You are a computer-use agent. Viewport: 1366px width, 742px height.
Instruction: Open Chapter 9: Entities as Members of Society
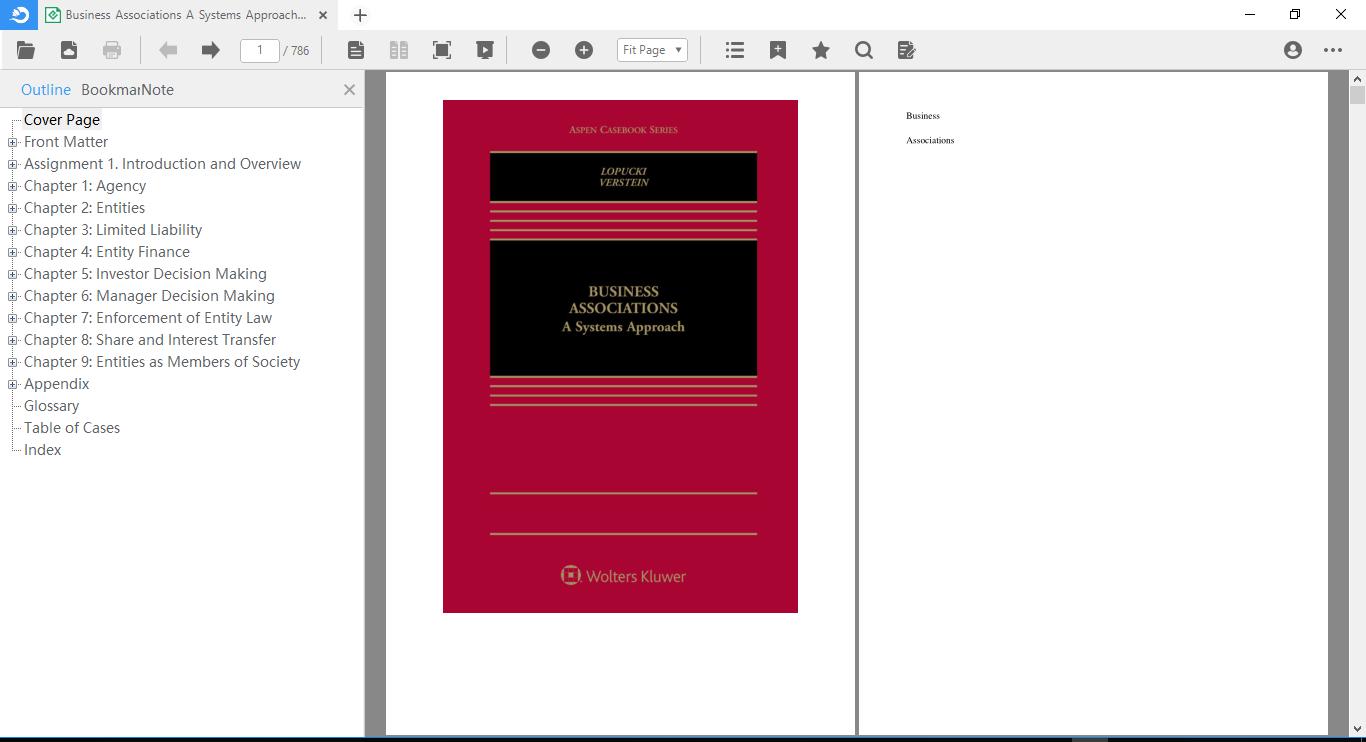tap(162, 362)
